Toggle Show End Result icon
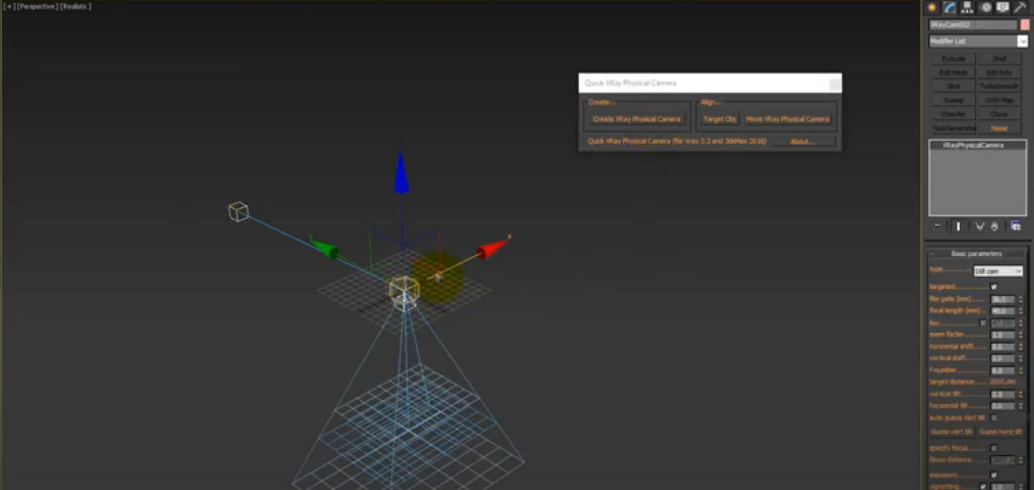The height and width of the screenshot is (490, 1034). coord(958,226)
